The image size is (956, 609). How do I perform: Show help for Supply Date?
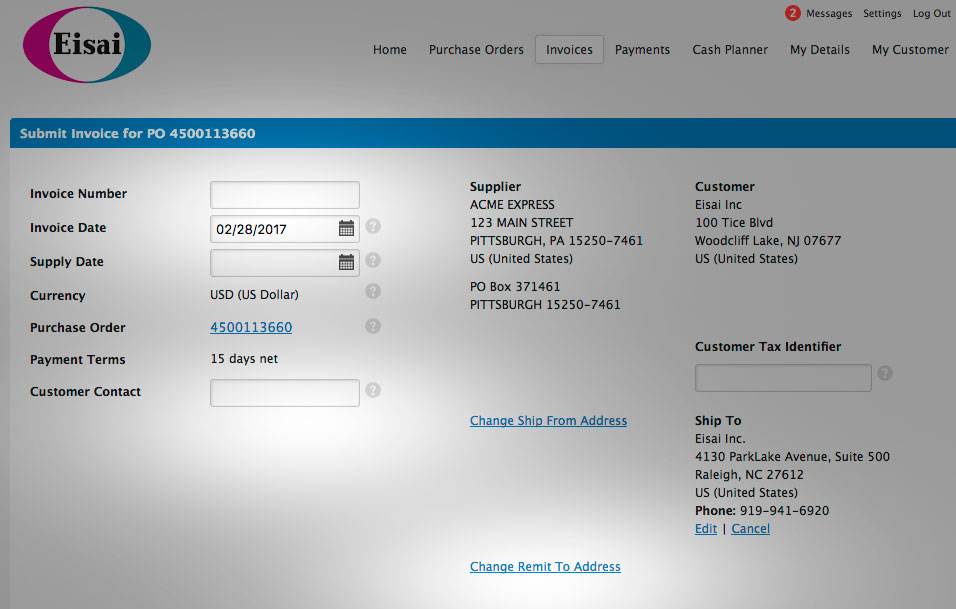coord(373,261)
